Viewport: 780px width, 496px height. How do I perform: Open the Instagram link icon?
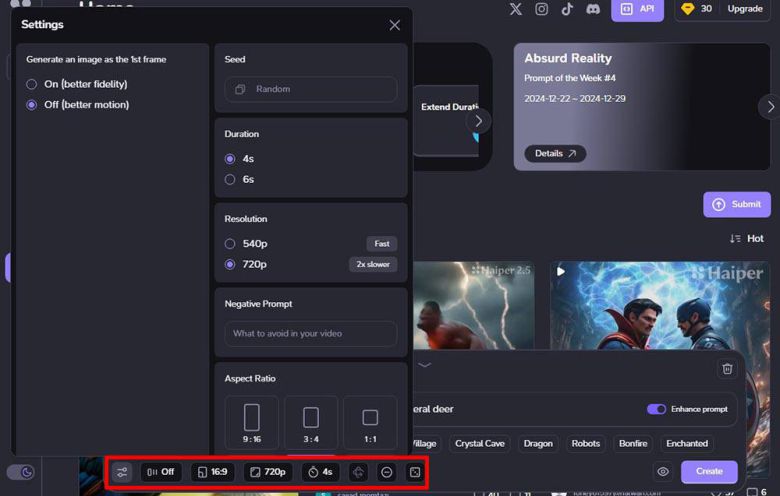(x=541, y=9)
